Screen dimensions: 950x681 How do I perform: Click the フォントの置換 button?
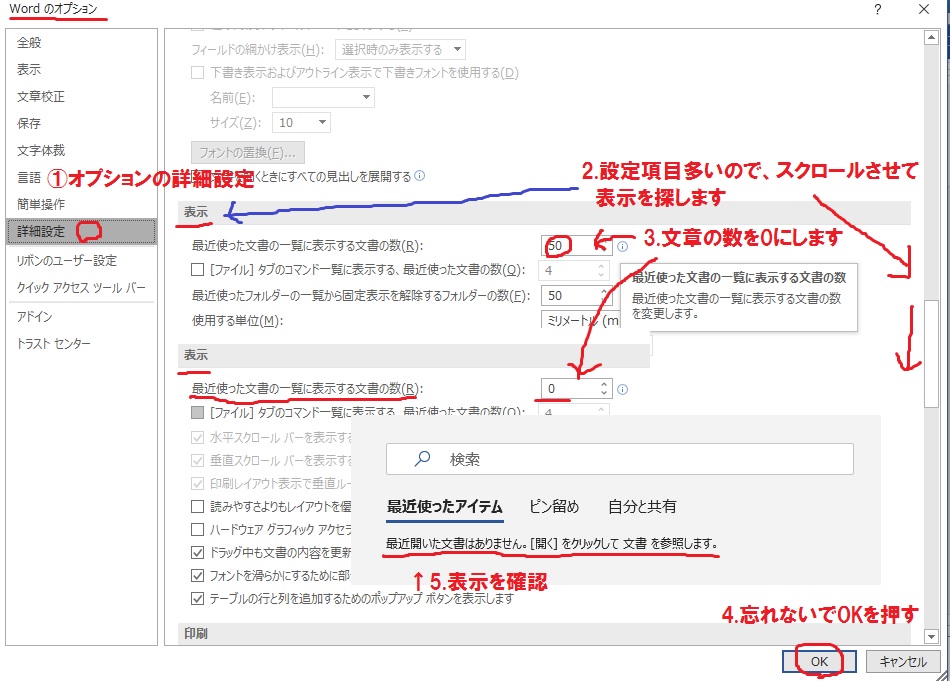point(248,152)
